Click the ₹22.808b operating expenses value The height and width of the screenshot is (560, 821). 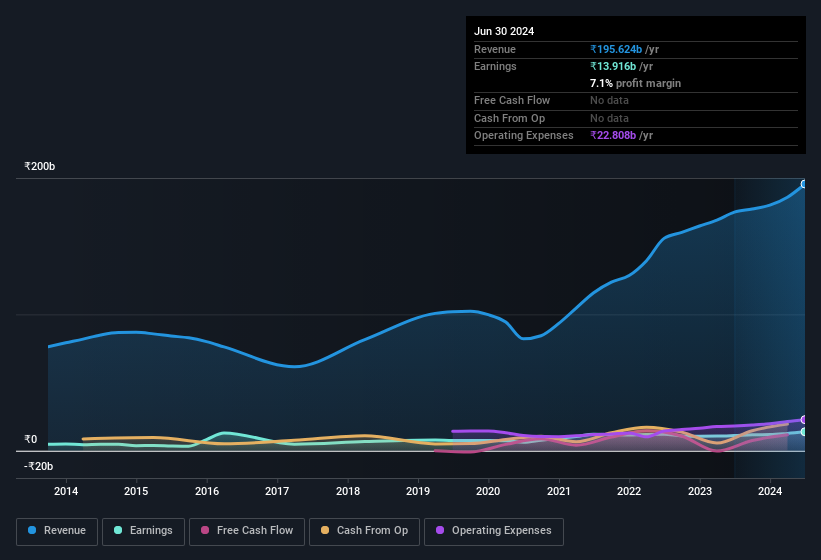[x=613, y=136]
